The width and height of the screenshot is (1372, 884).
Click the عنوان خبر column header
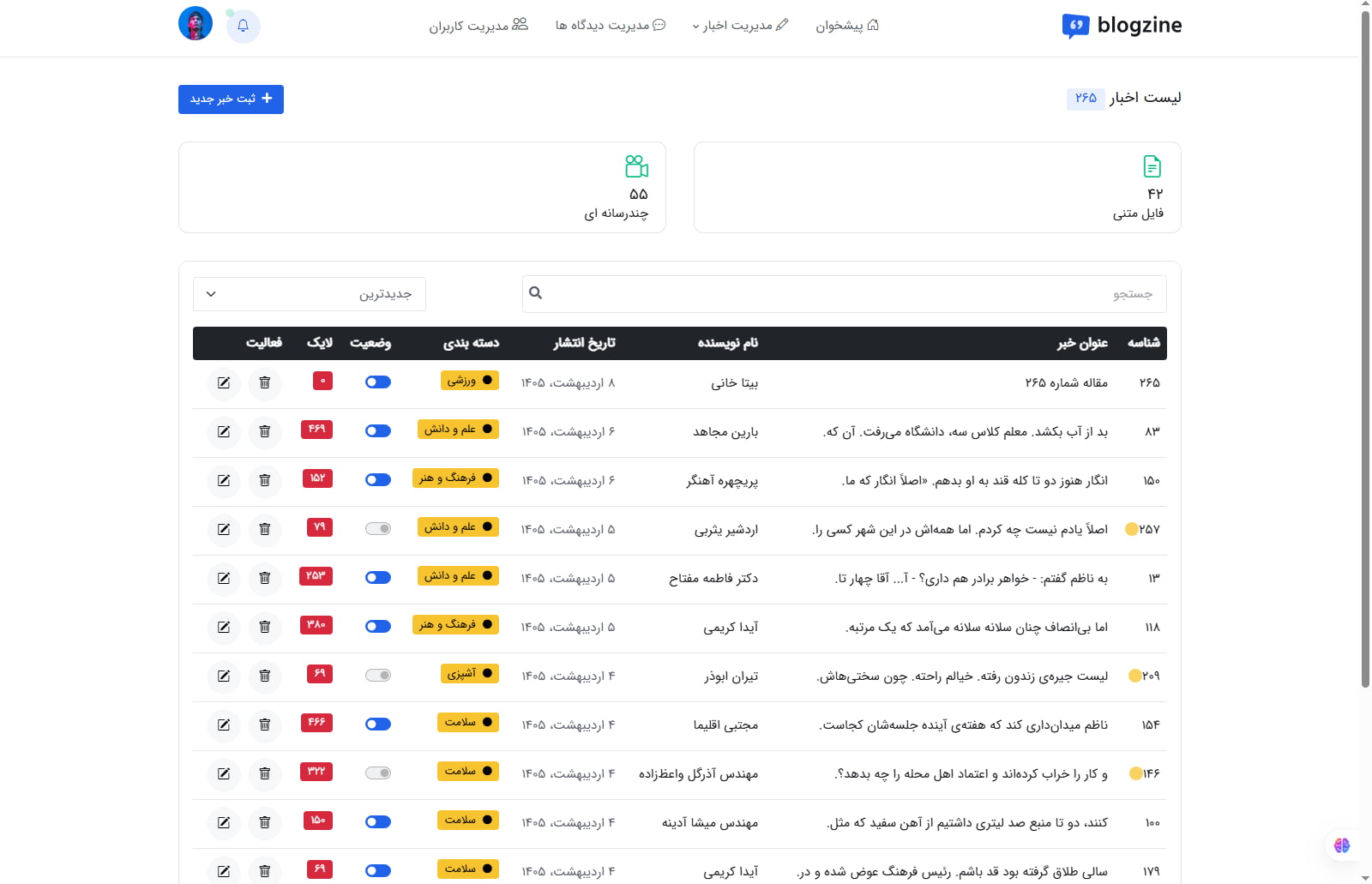click(1082, 343)
